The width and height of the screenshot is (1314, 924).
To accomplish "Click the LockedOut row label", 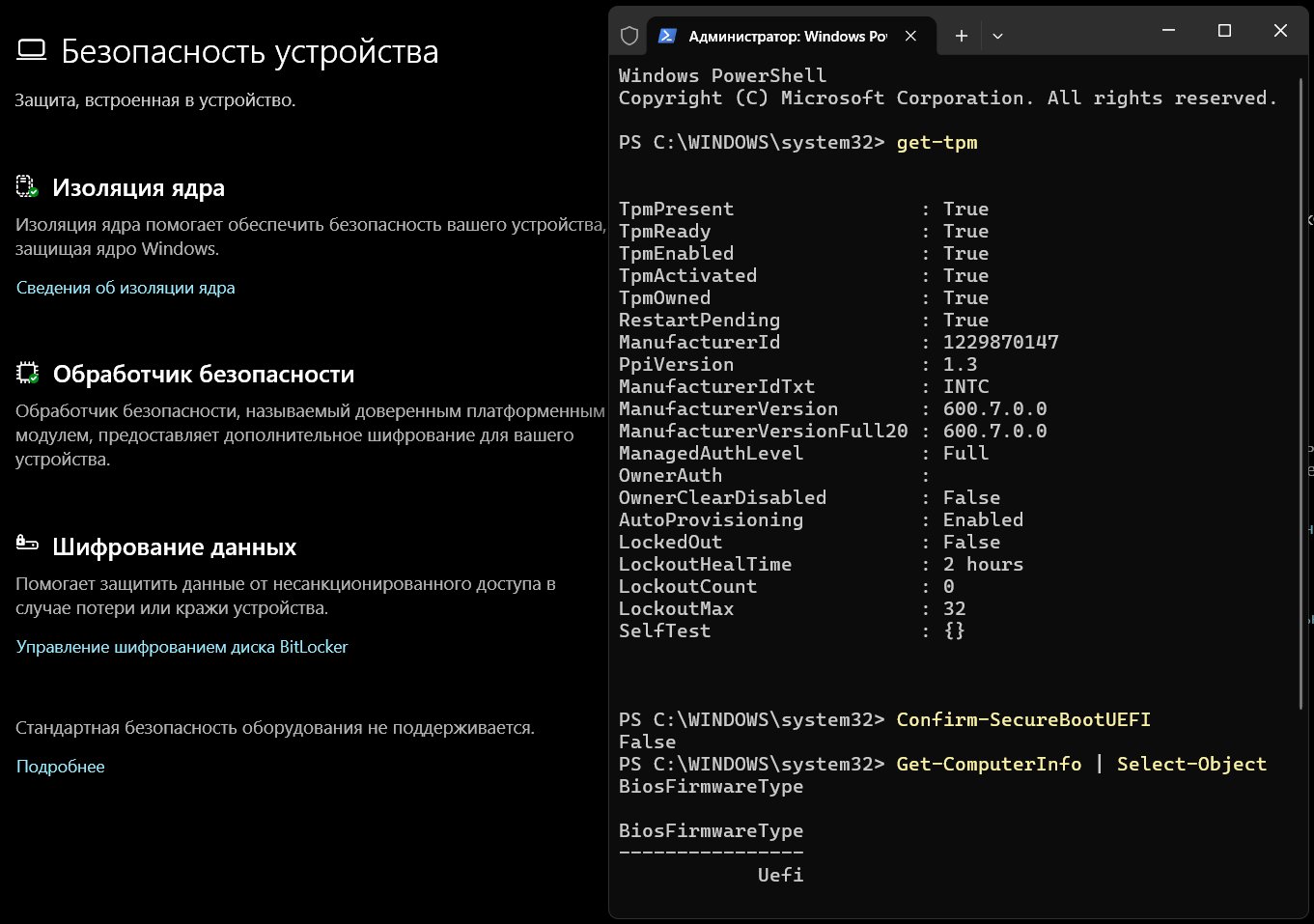I will click(671, 543).
